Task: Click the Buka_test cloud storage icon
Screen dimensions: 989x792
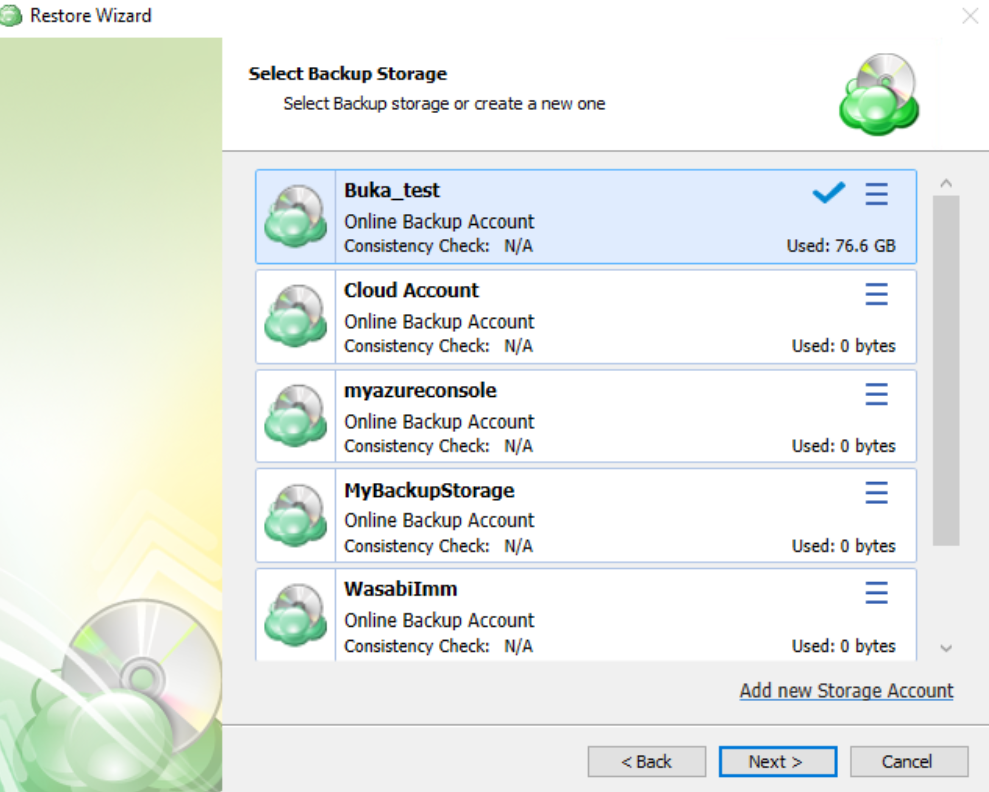Action: [295, 216]
